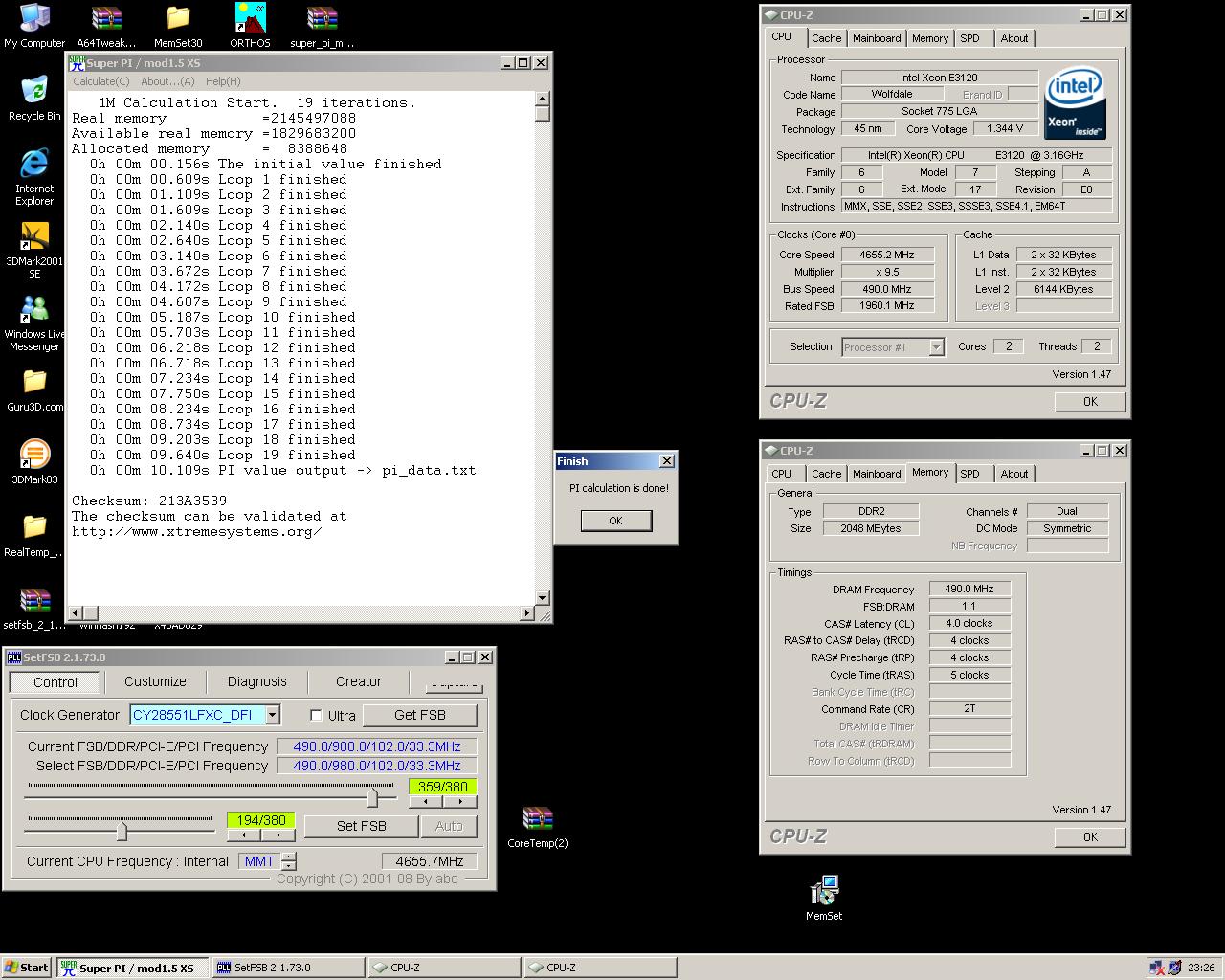1225x980 pixels.
Task: Click Super PI vertical scrollbar up arrow
Action: (543, 99)
